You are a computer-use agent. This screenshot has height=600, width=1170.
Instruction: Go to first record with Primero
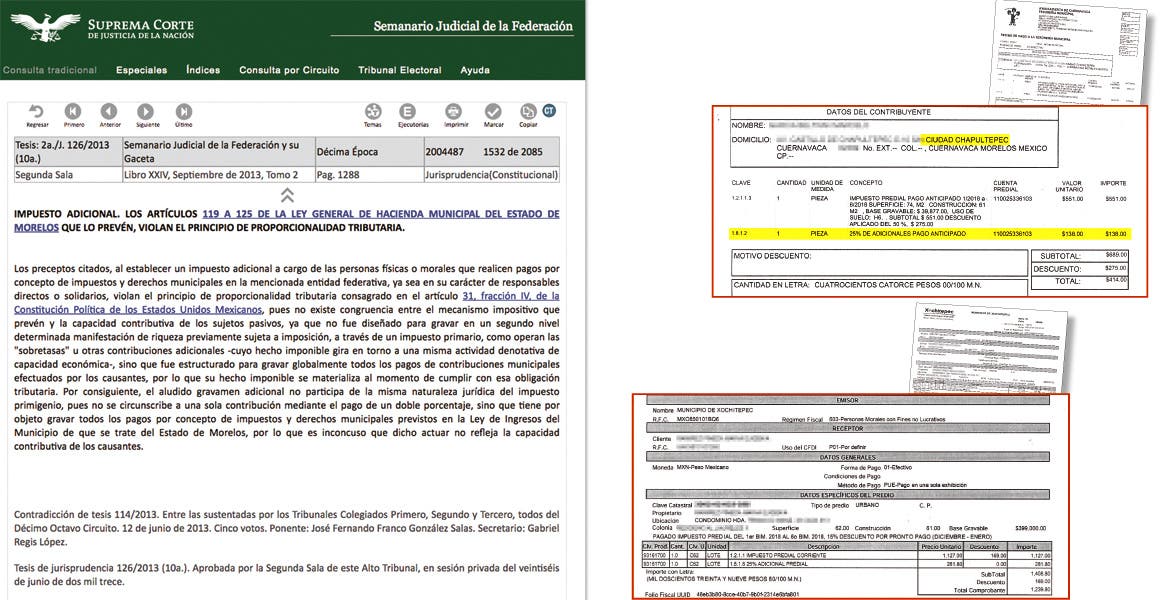pyautogui.click(x=74, y=111)
